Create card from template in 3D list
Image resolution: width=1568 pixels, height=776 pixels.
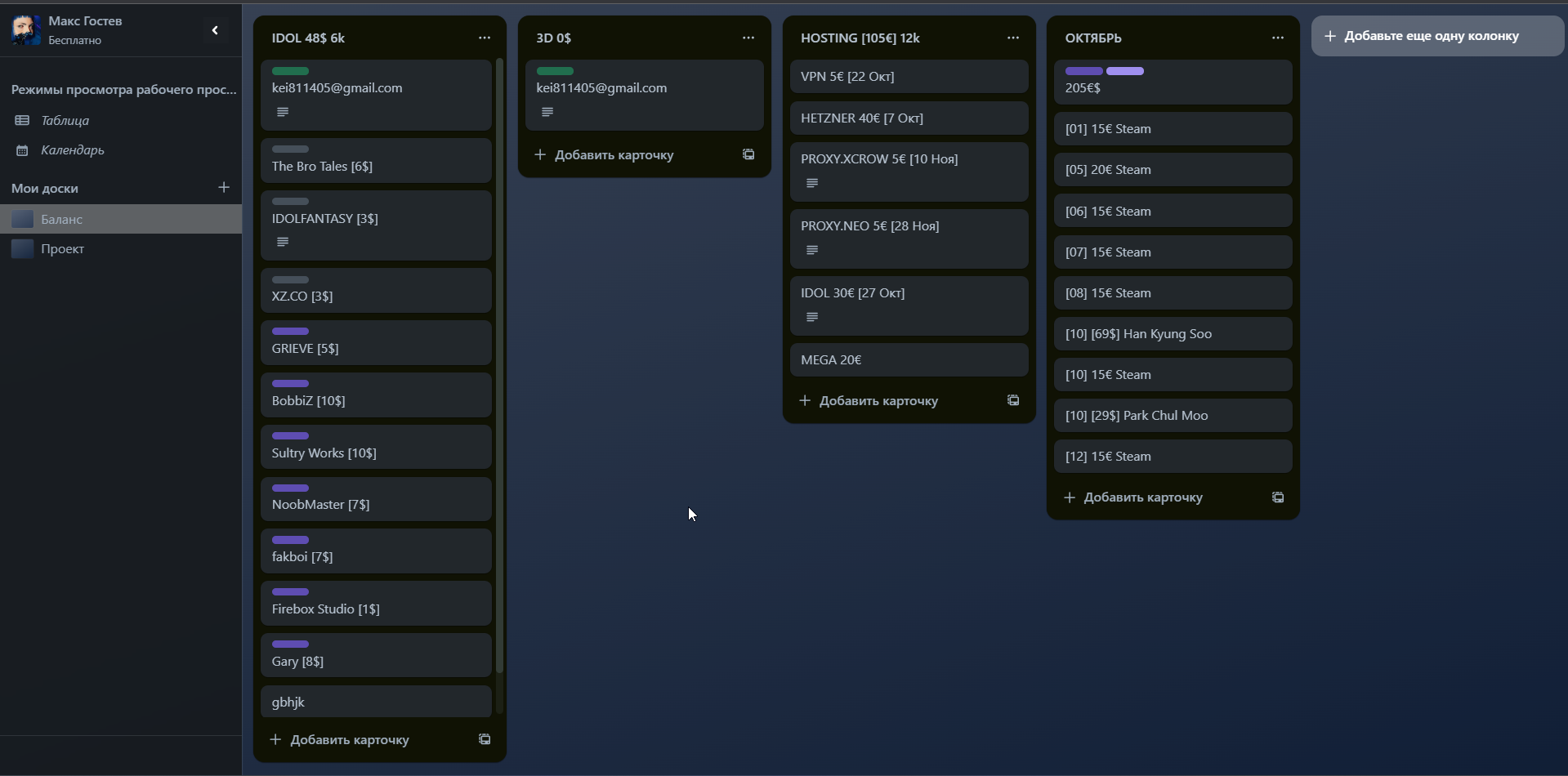click(748, 154)
